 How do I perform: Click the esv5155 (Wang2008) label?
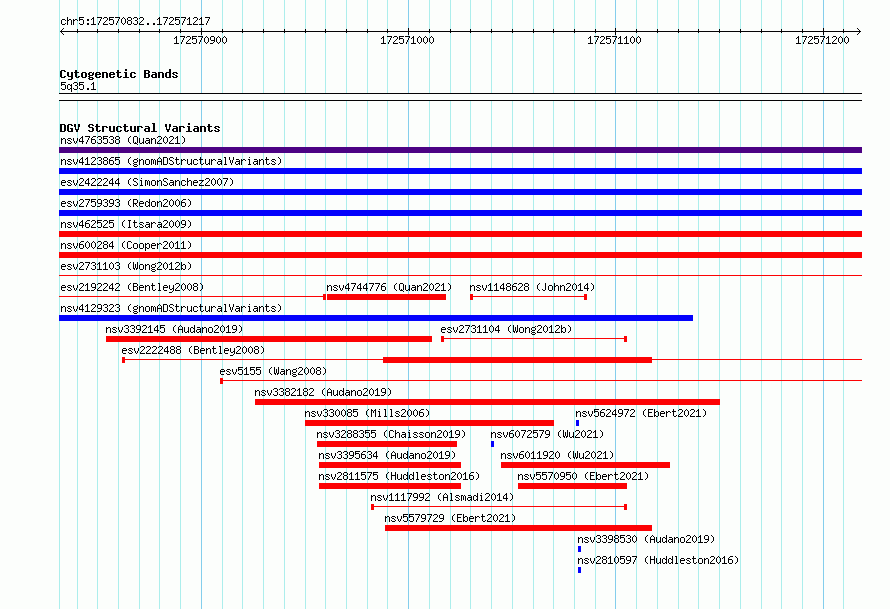pos(273,371)
